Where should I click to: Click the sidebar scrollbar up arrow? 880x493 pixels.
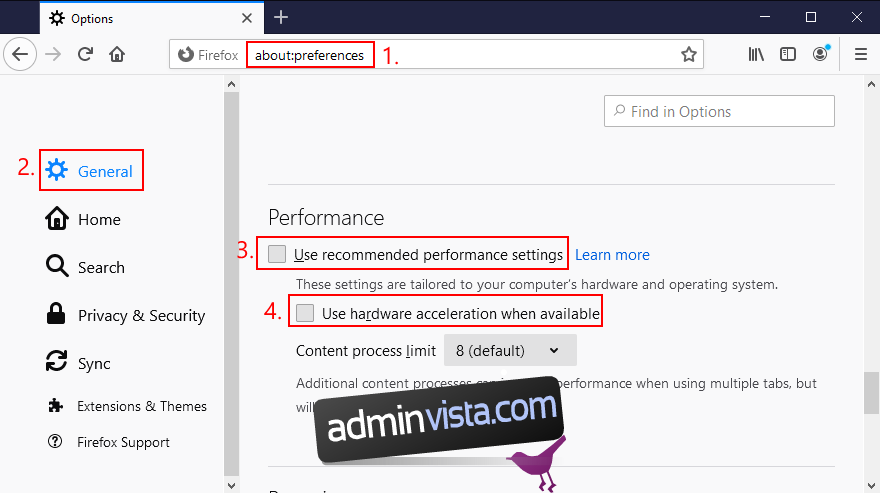tap(231, 84)
